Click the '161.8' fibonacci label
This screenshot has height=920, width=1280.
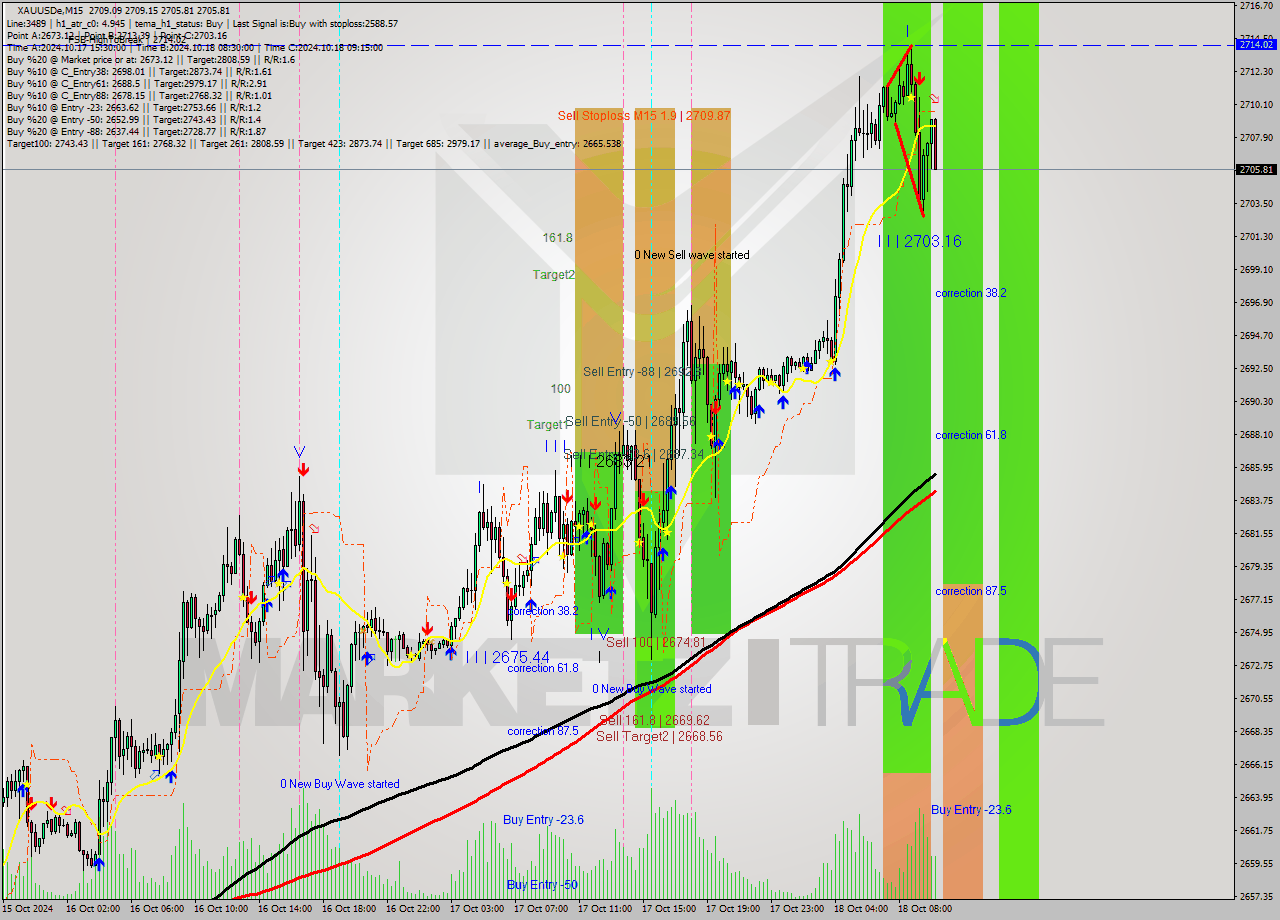tap(557, 238)
